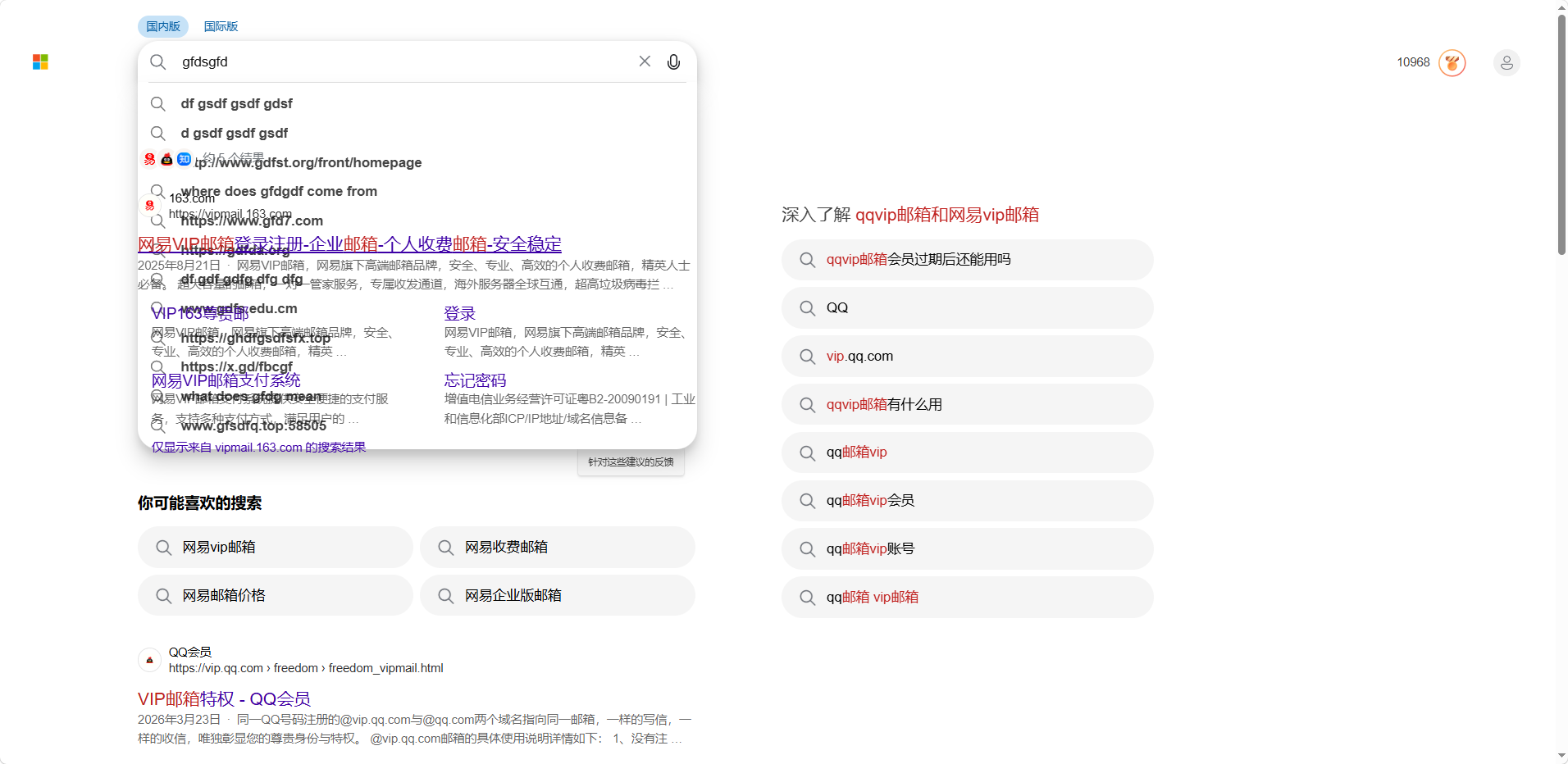This screenshot has height=764, width=1568.
Task: Click qq邮箱vip会员 related search
Action: [968, 501]
